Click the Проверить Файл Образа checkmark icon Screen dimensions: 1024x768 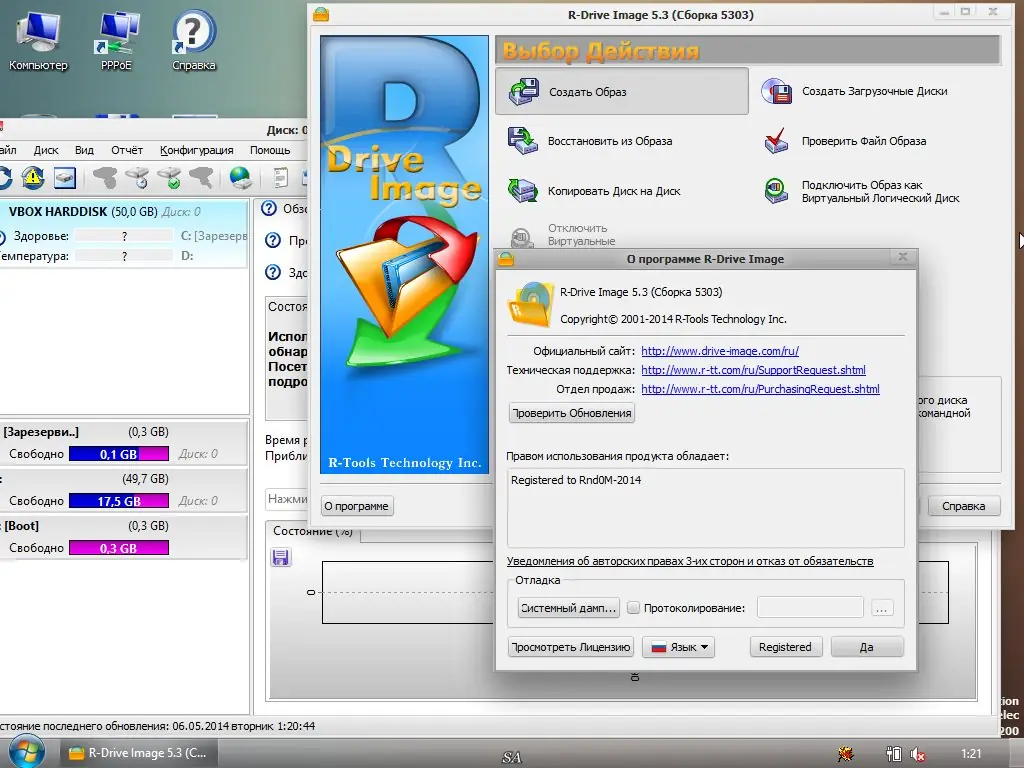point(776,141)
